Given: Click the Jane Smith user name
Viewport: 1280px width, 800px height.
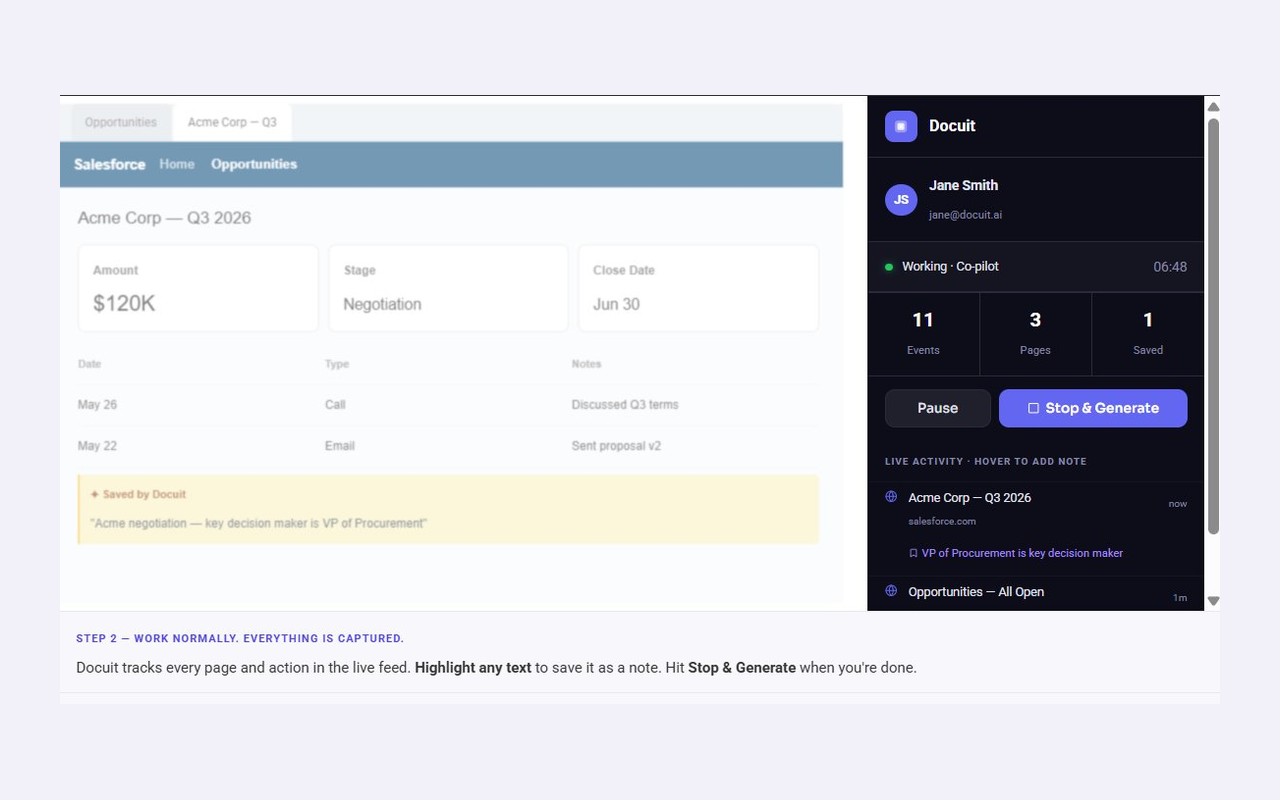Looking at the screenshot, I should 963,185.
